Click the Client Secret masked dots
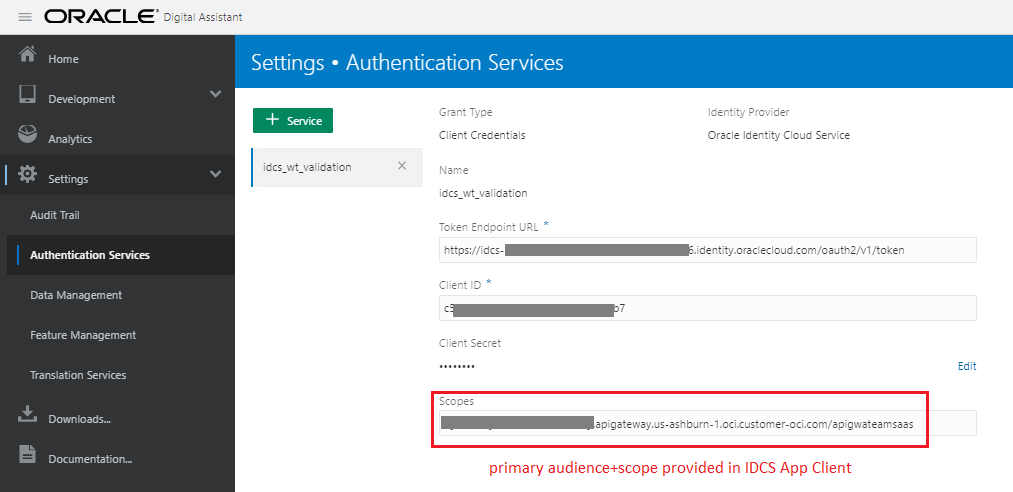The image size is (1013, 492). pos(457,366)
